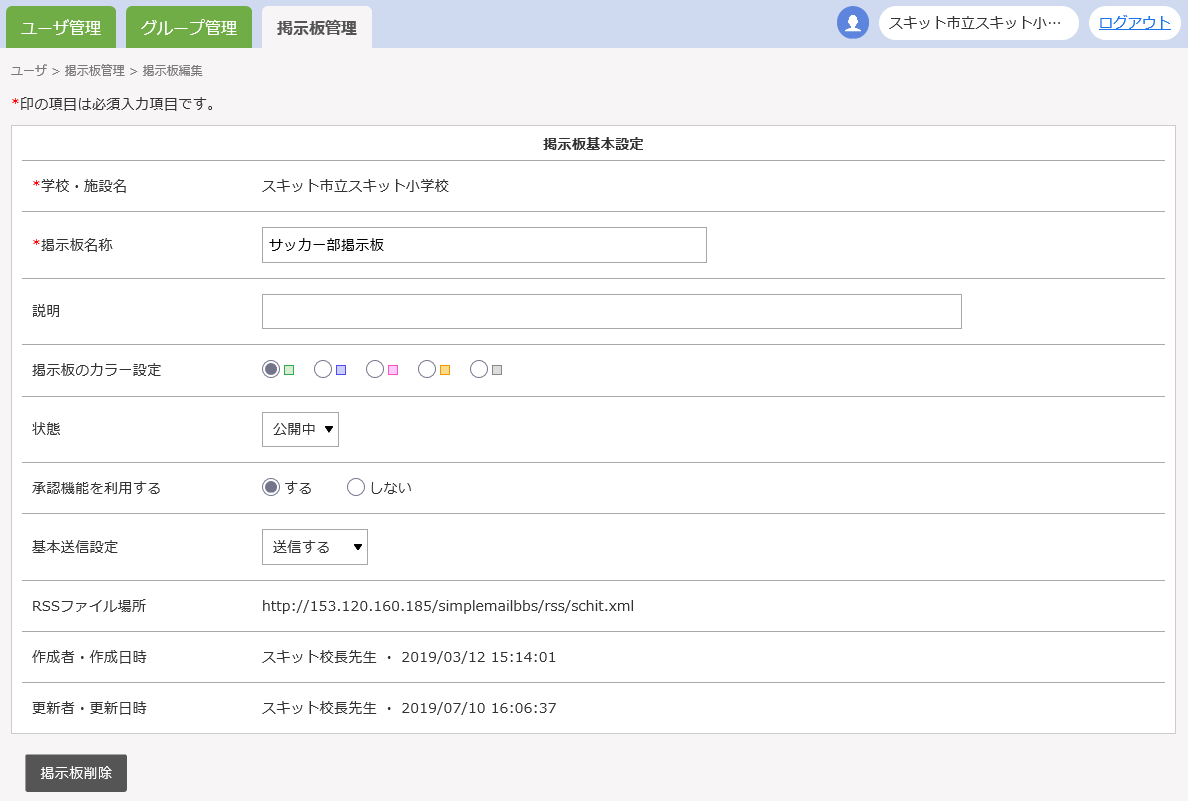Click the 説明 description input field
Screen dimensions: 1188x801
(611, 311)
